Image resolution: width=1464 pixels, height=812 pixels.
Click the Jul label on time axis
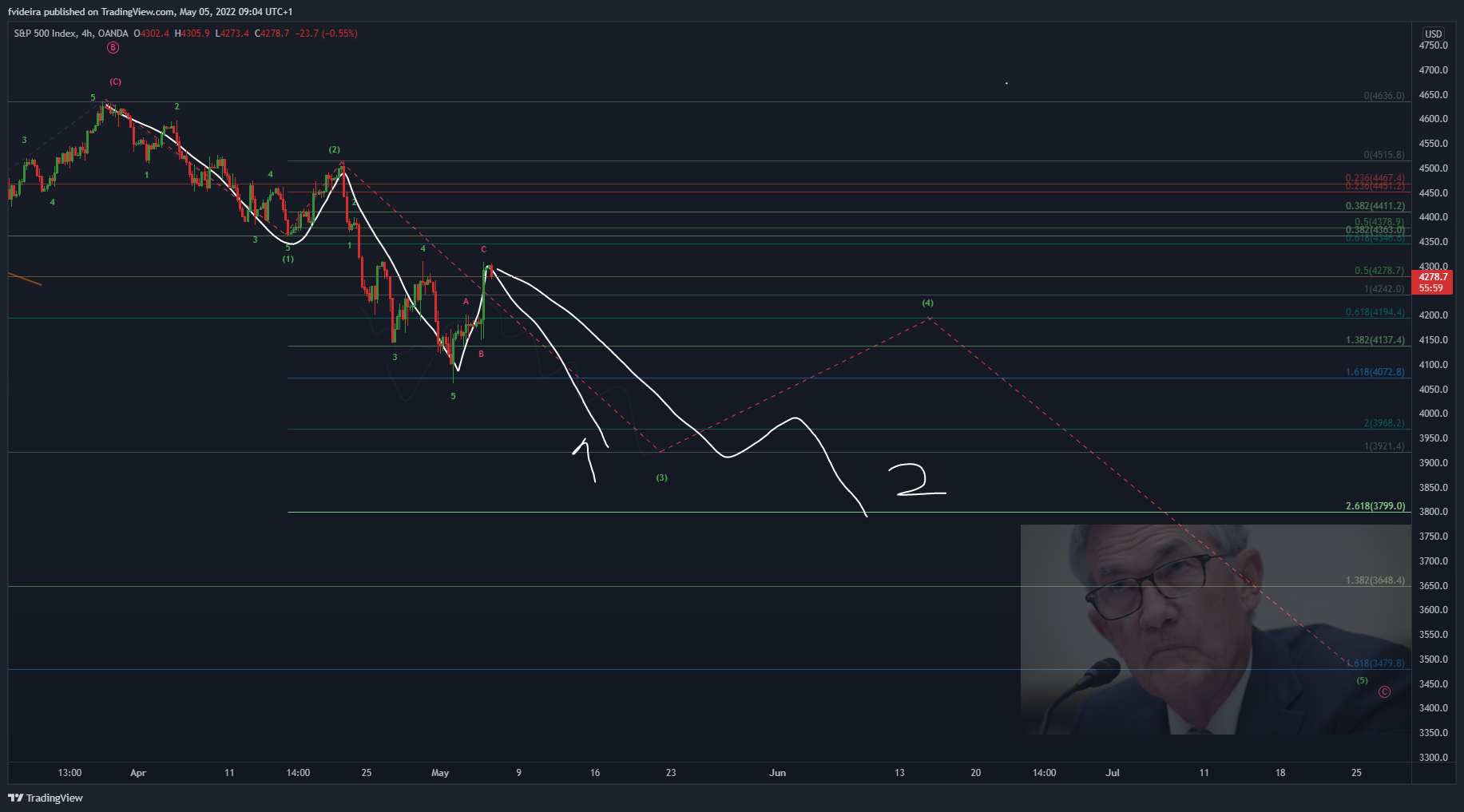pos(1113,773)
